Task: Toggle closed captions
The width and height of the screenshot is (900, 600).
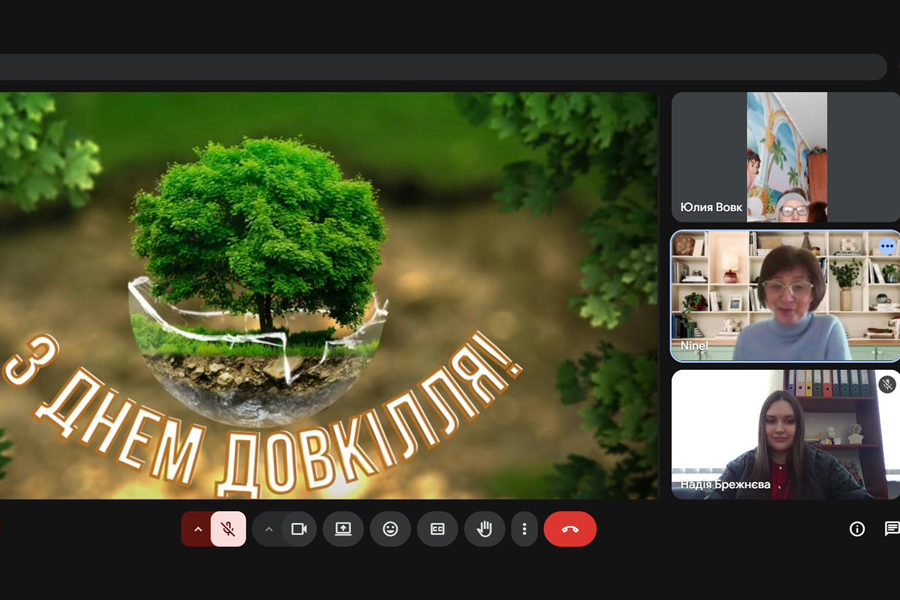Action: pyautogui.click(x=437, y=529)
